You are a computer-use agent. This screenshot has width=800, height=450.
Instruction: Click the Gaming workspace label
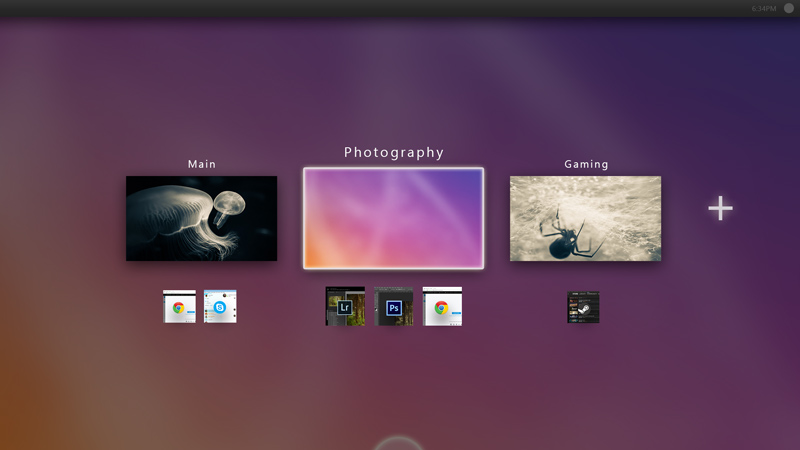click(x=586, y=164)
